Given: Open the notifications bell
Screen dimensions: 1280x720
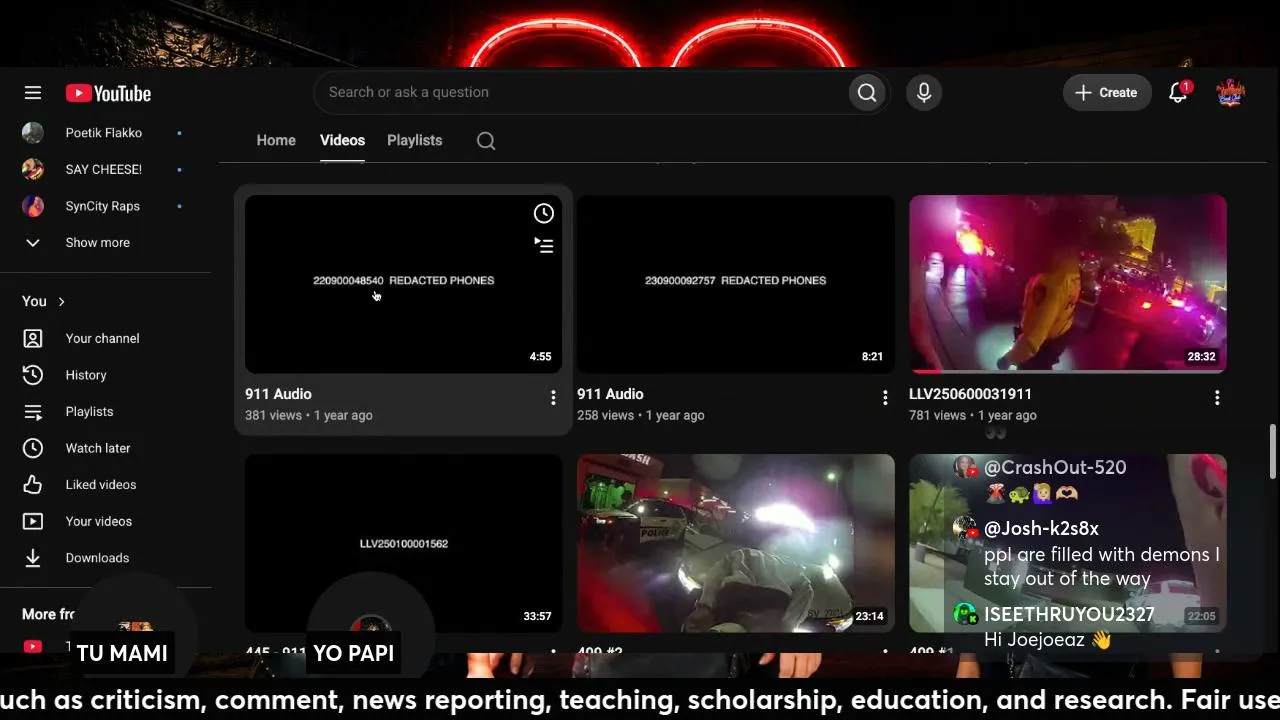Looking at the screenshot, I should tap(1178, 93).
